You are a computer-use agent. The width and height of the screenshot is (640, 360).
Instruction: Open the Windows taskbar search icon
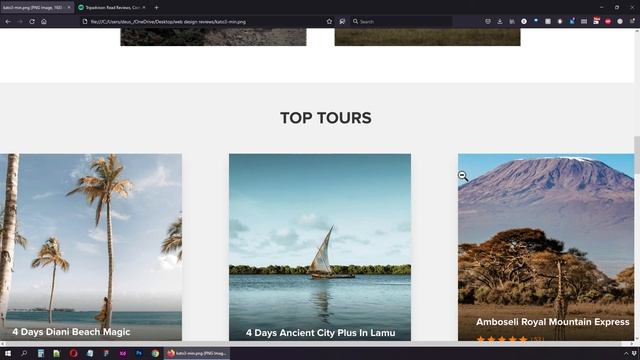click(x=24, y=353)
